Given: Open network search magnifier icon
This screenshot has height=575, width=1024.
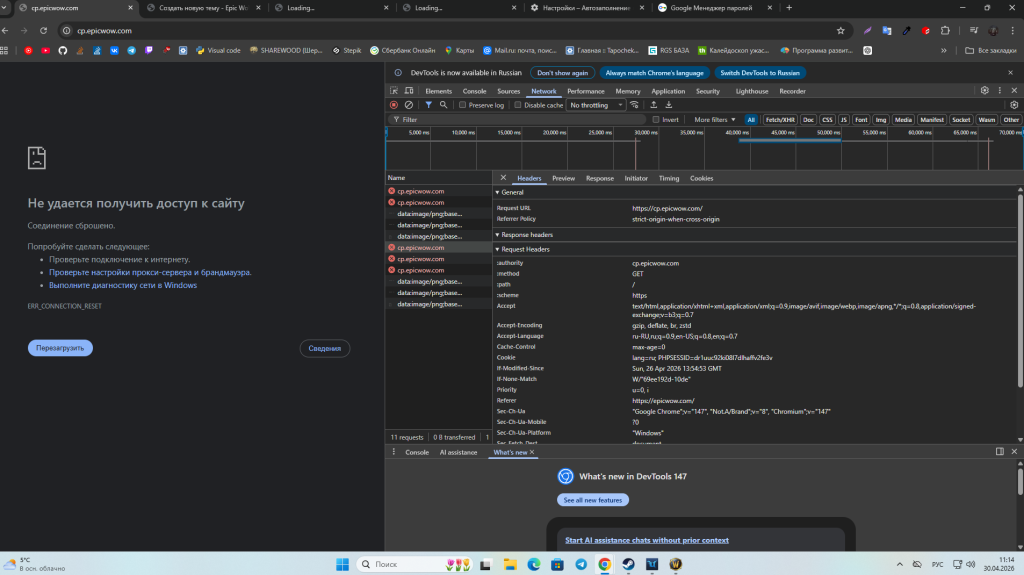Looking at the screenshot, I should 443,105.
